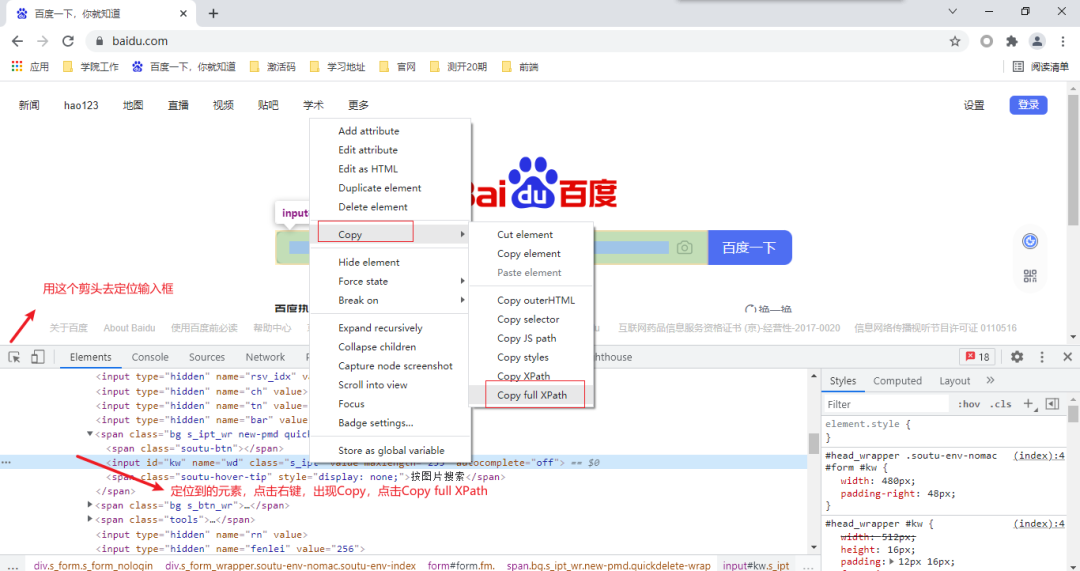Select form#form.fm. in the breadcrumb
Viewport: 1080px width, 571px height.
tap(461, 565)
